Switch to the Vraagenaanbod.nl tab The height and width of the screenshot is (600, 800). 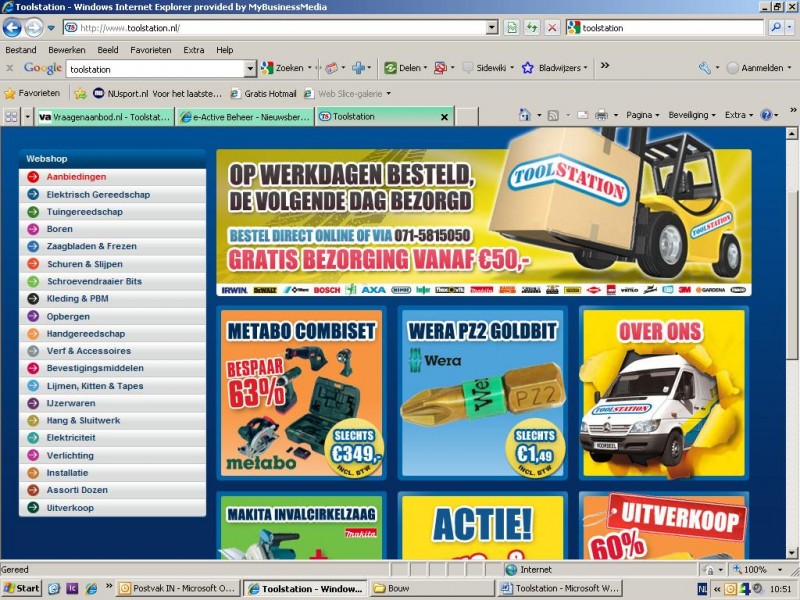coord(105,117)
